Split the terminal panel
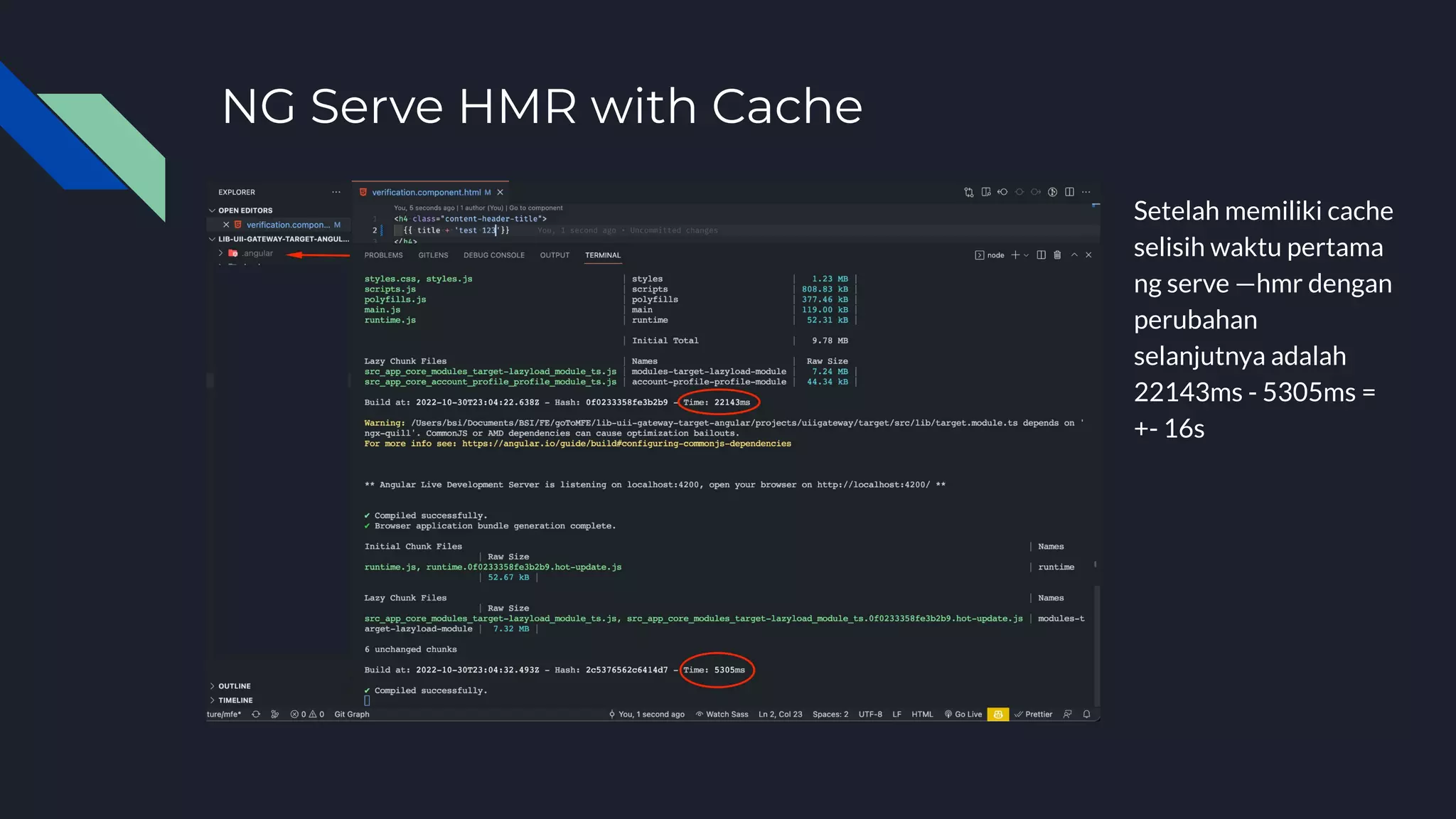This screenshot has width=1456, height=819. (1041, 255)
